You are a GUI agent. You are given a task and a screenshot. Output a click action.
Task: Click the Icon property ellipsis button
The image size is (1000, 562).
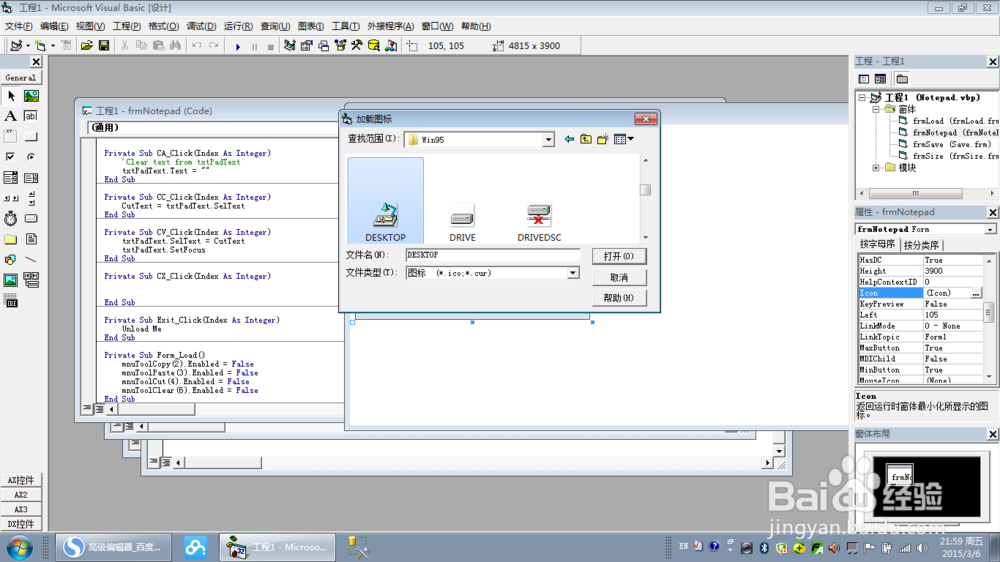tap(976, 293)
